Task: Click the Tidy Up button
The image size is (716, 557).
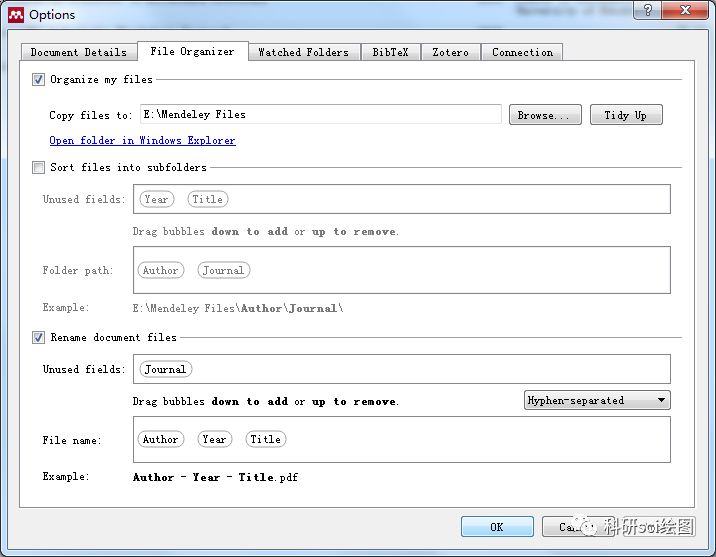Action: coord(626,115)
